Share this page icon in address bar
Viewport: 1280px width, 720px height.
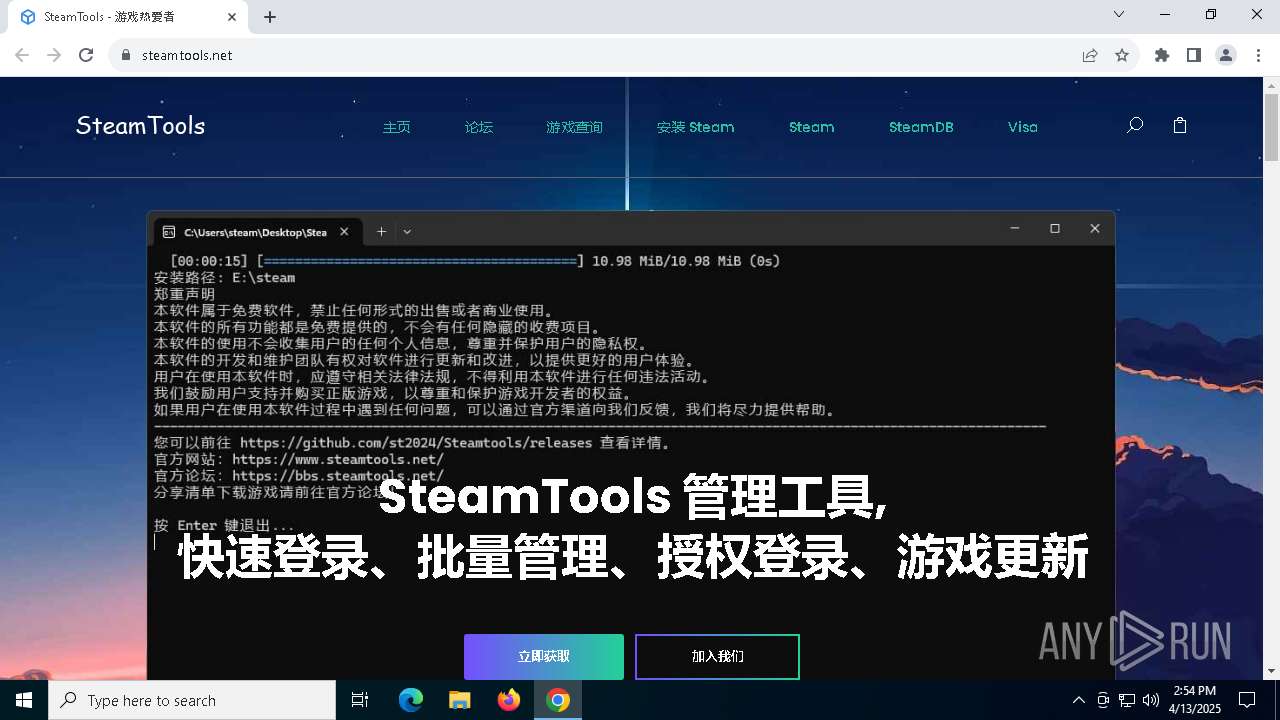pyautogui.click(x=1090, y=55)
